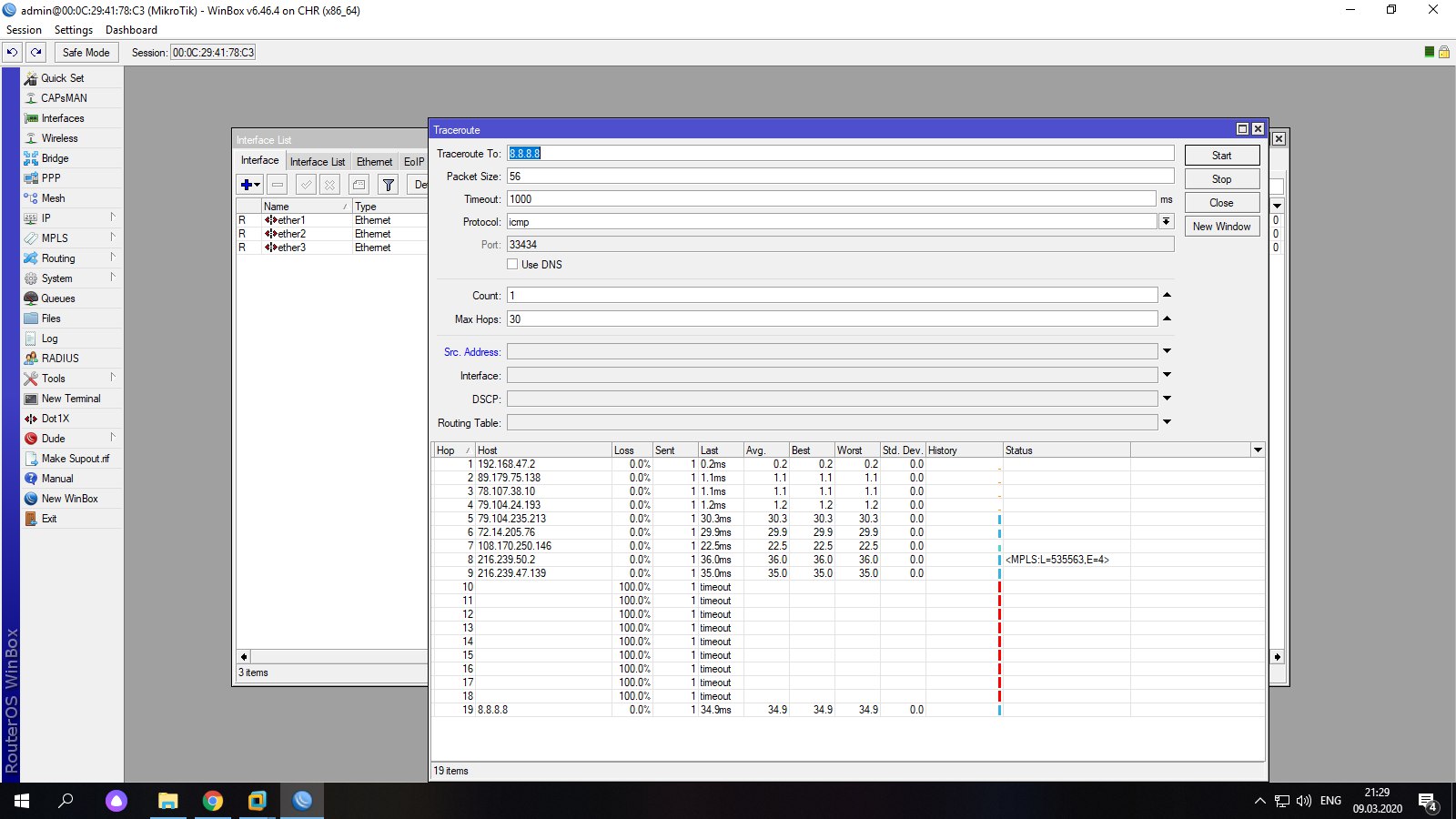Expand the DSCP field
This screenshot has height=819, width=1456.
pos(1167,399)
